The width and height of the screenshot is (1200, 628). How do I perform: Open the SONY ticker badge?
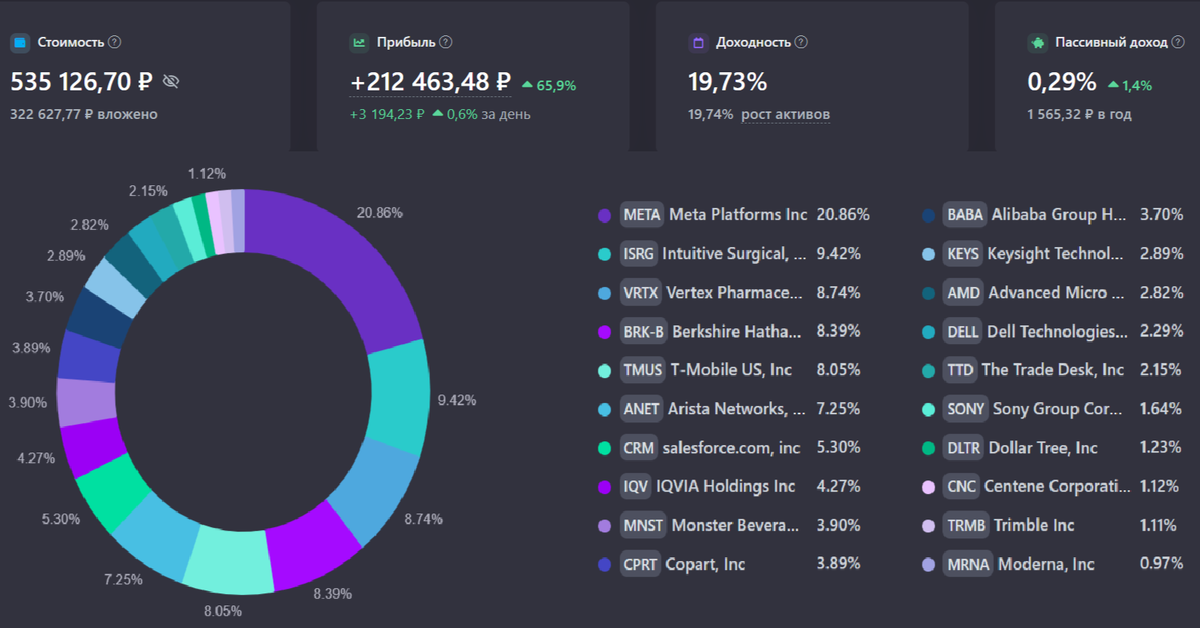[965, 409]
